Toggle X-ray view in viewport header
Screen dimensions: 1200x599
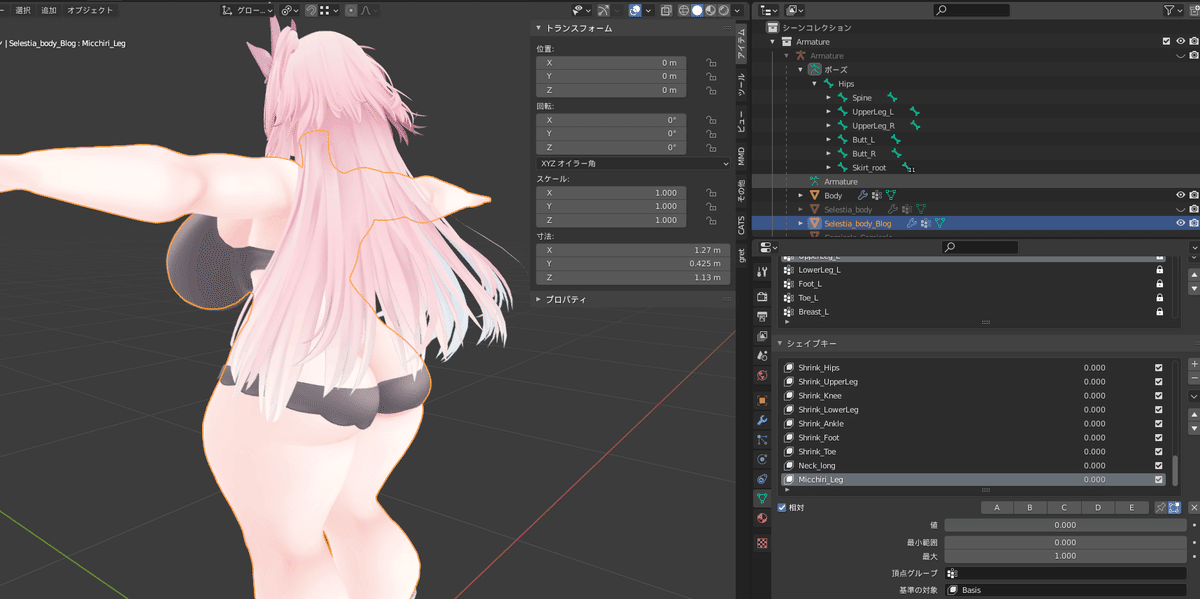667,10
